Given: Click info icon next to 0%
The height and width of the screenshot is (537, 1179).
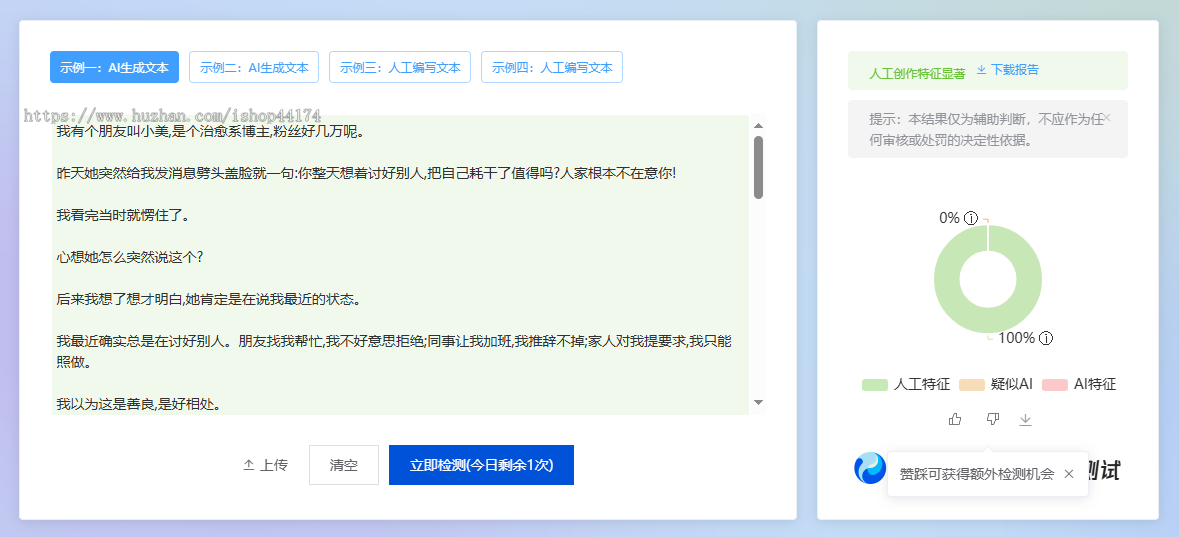Looking at the screenshot, I should (x=971, y=218).
